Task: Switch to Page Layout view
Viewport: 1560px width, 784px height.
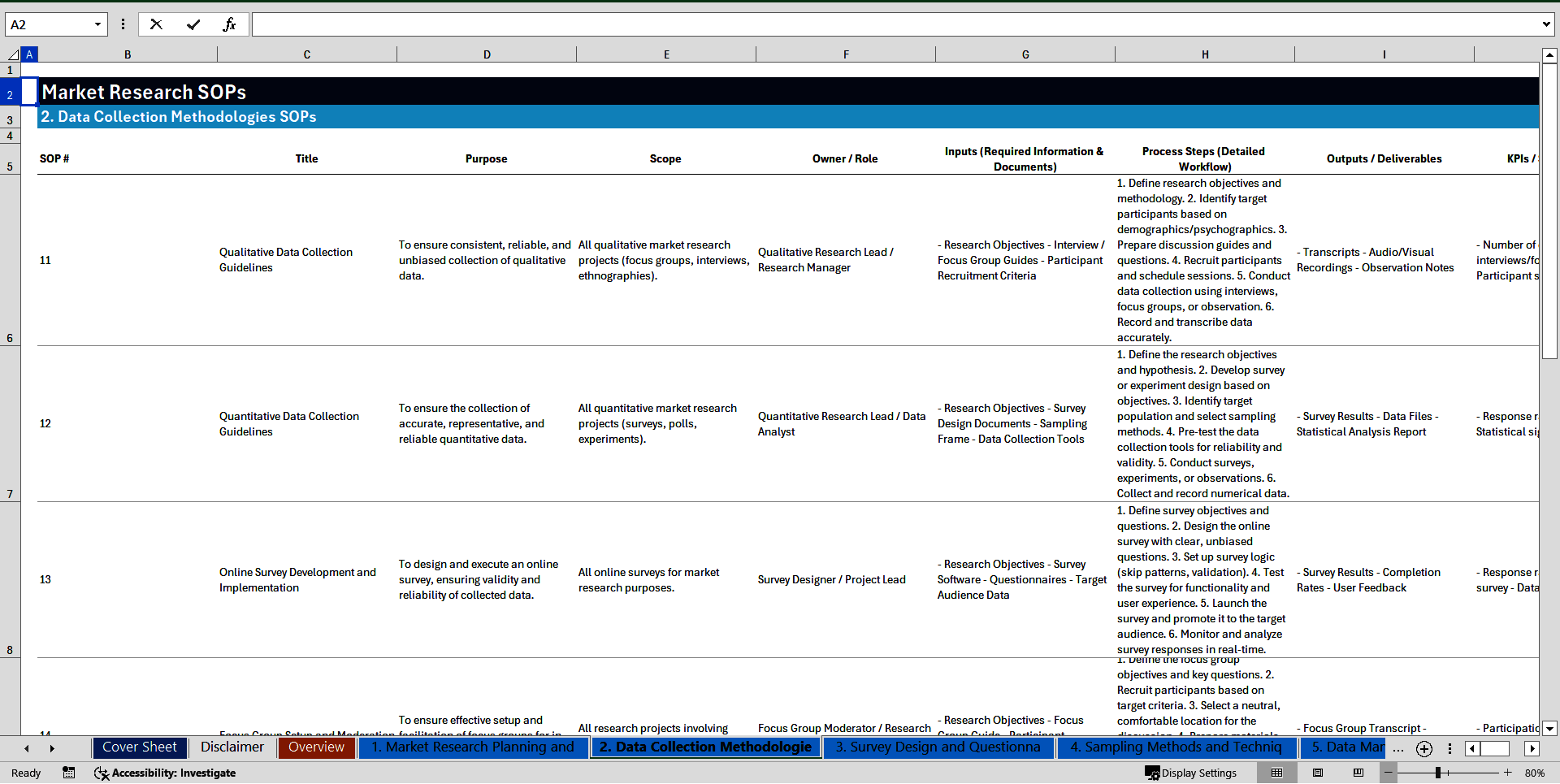Action: pos(1318,773)
